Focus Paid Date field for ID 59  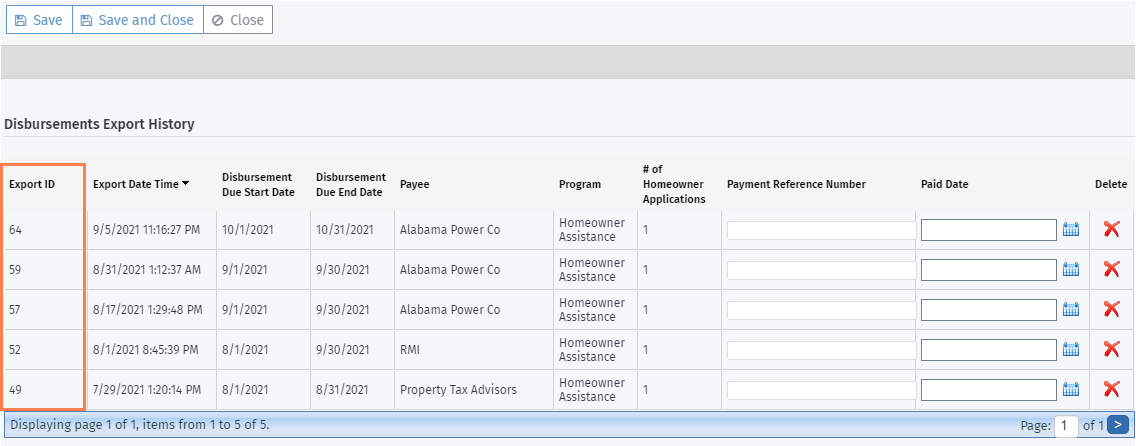989,270
